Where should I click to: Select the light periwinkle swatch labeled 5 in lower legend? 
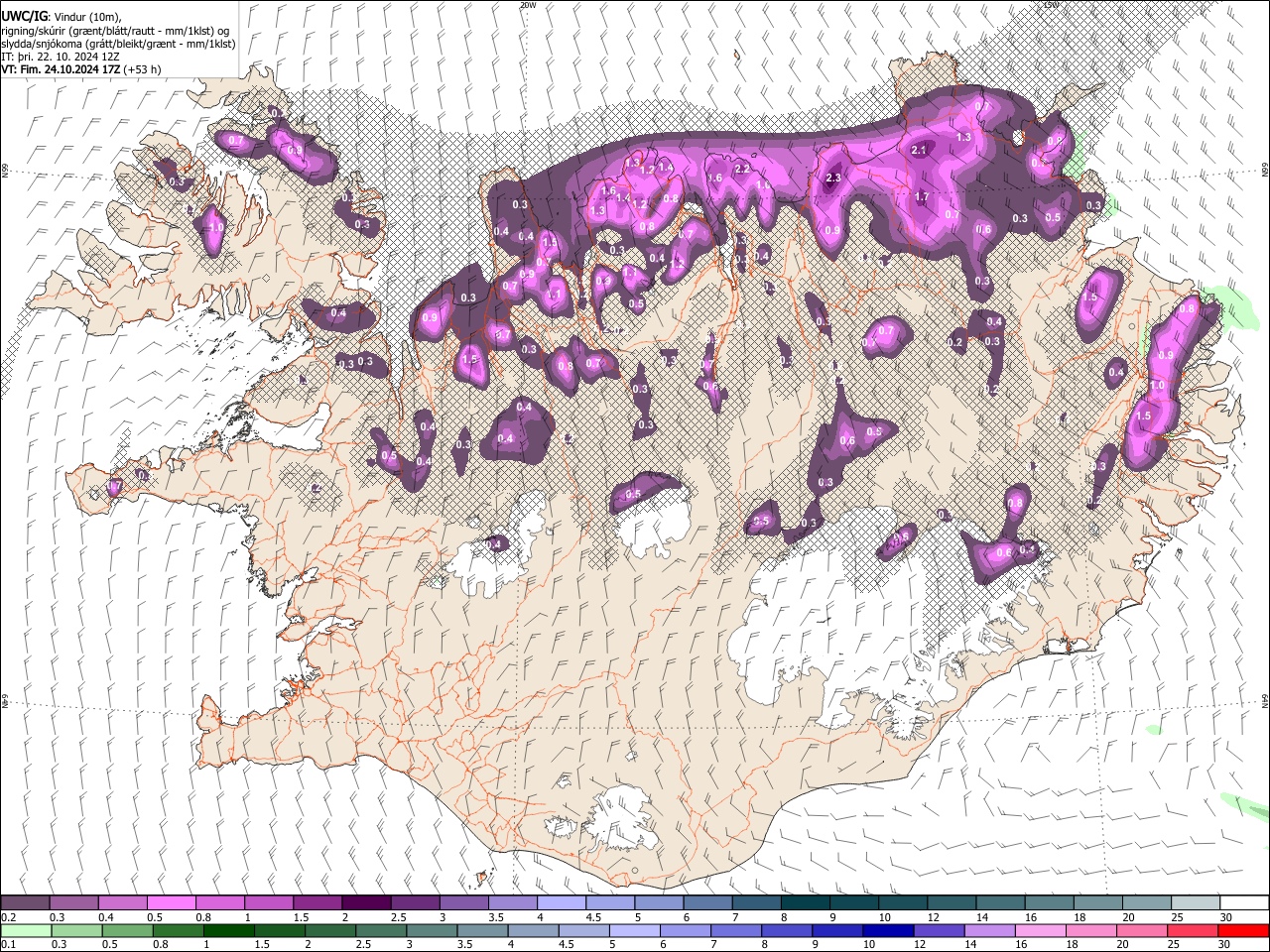(x=634, y=930)
